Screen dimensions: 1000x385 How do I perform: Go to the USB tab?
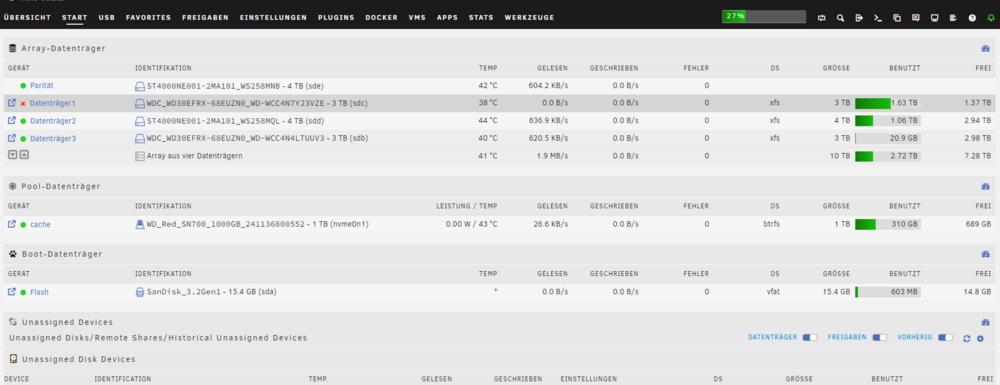(107, 18)
